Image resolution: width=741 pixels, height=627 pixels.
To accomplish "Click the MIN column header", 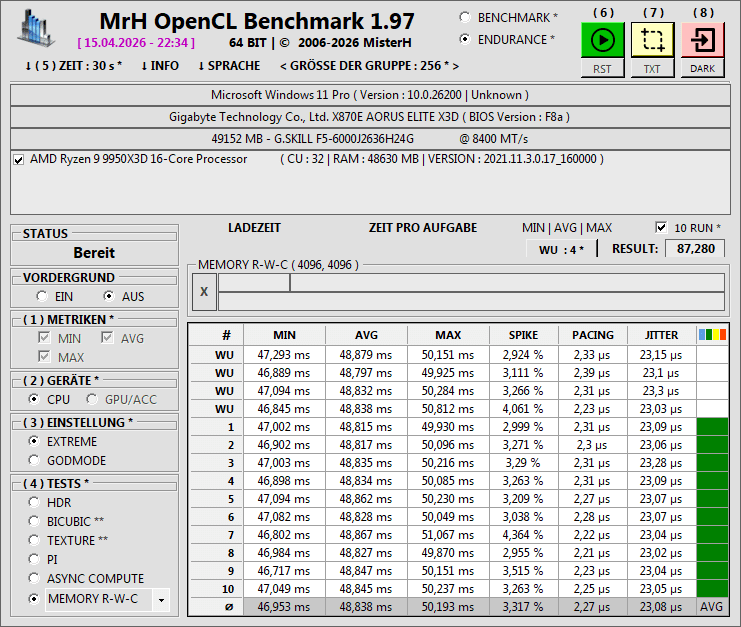I will 284,335.
